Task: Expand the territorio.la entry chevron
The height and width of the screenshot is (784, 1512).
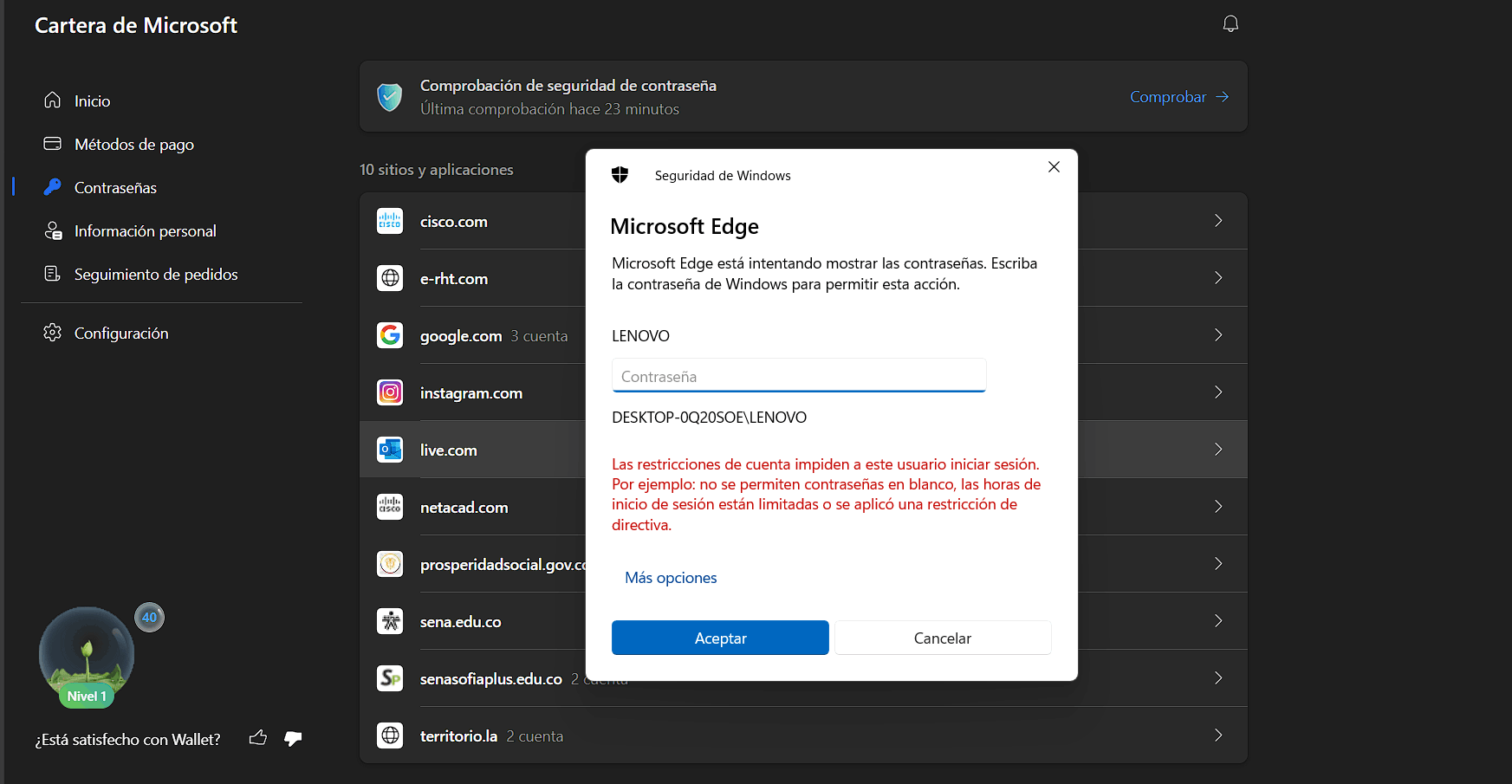Action: point(1218,735)
